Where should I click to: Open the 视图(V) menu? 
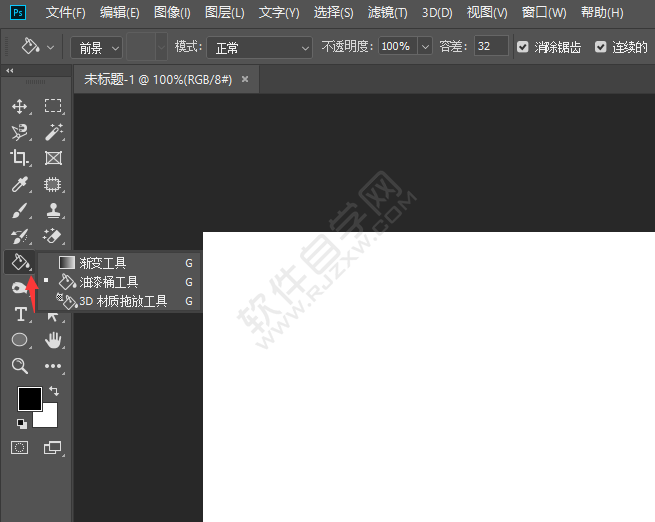click(487, 13)
